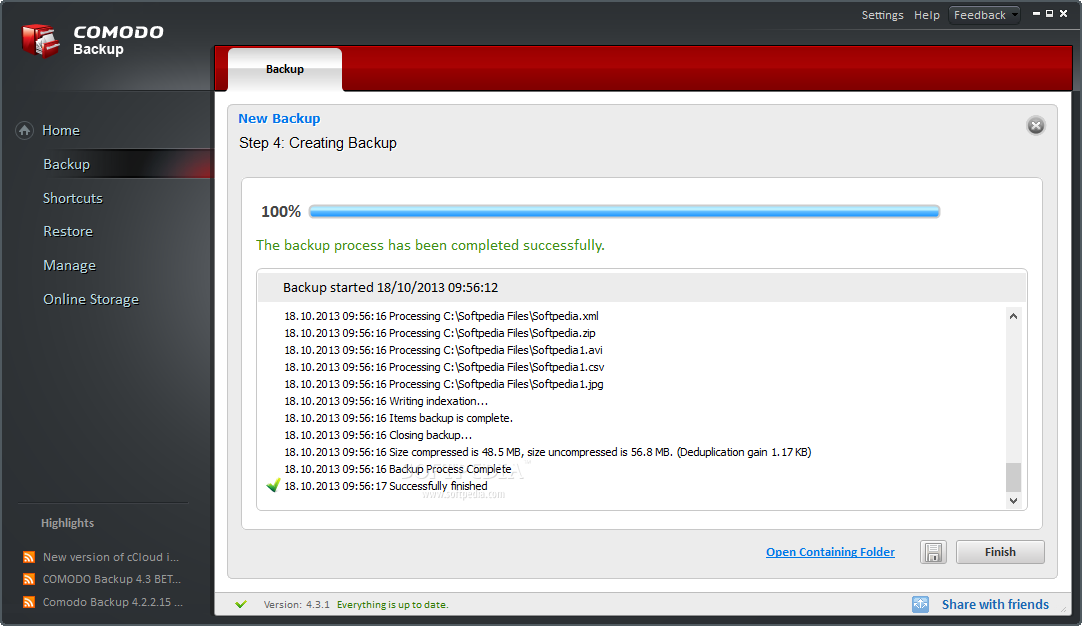Click RSS icon for Comodo Backup 4.2.2.15
1082x626 pixels.
29,602
